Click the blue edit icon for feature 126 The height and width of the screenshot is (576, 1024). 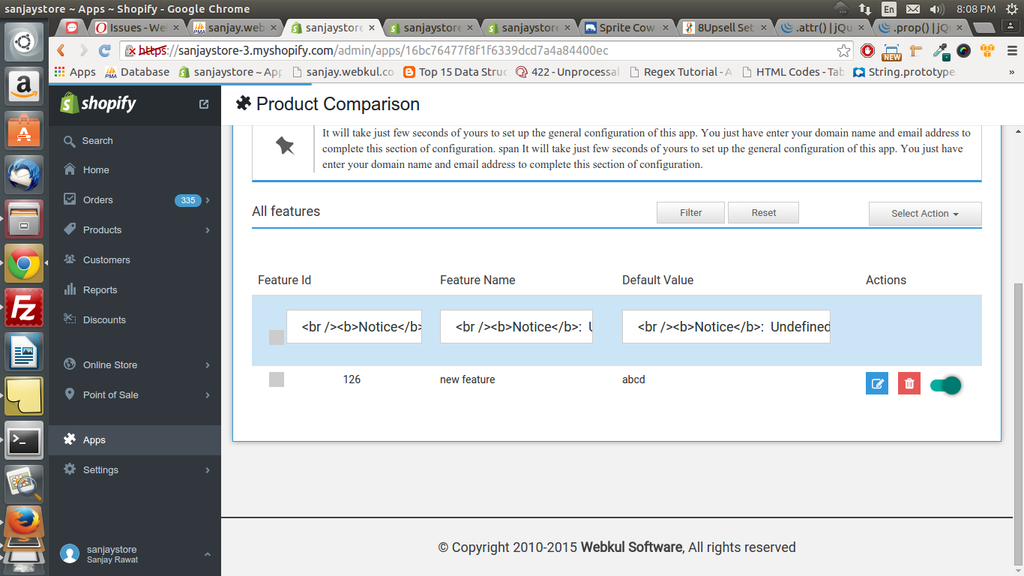pyautogui.click(x=876, y=384)
